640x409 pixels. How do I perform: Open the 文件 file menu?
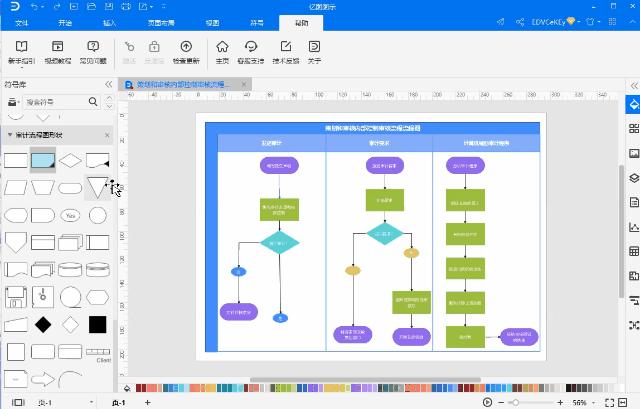[21, 23]
